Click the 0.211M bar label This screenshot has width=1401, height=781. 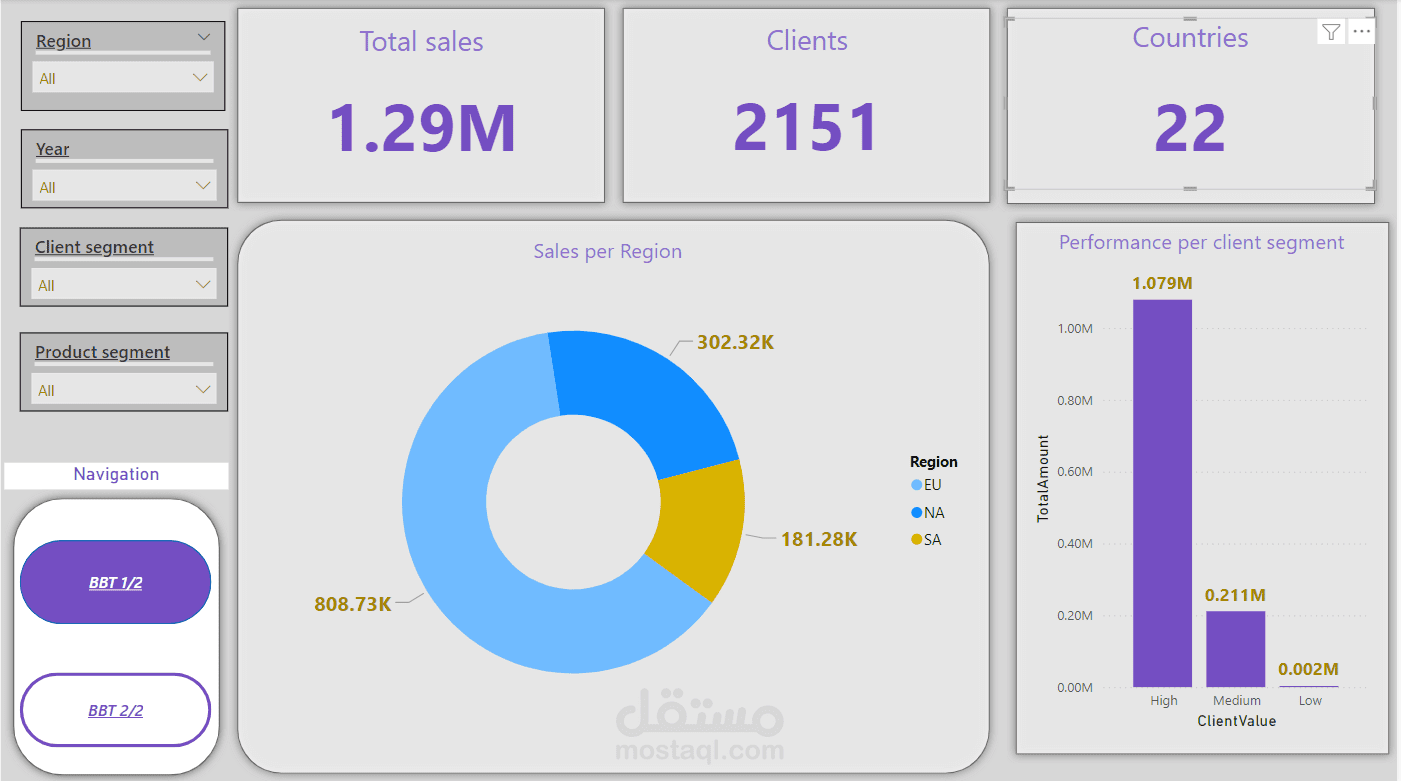(1235, 595)
